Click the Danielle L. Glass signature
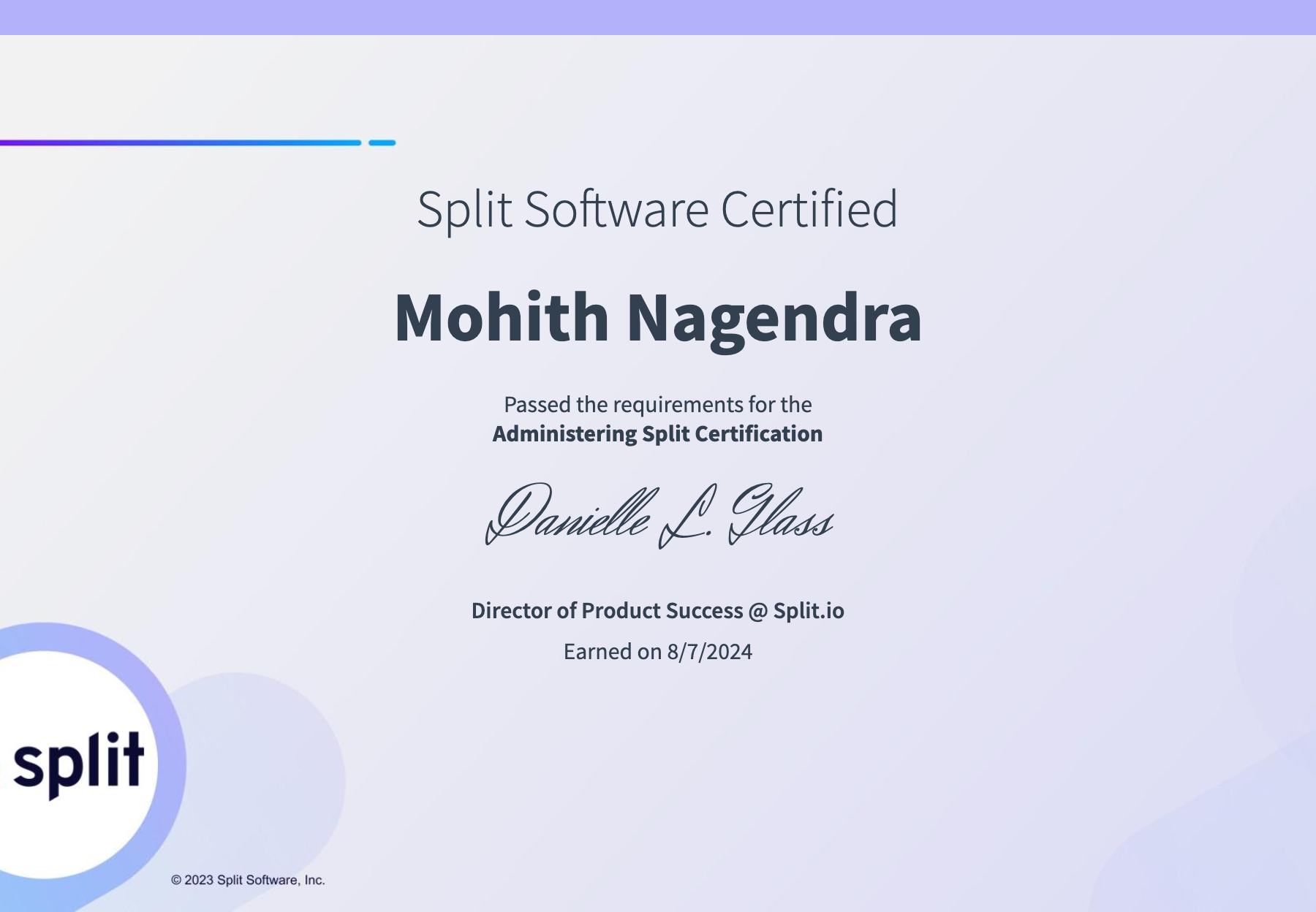 659,515
